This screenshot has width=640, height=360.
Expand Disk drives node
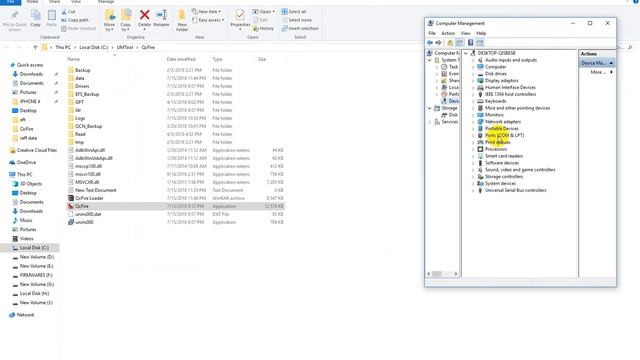click(x=473, y=74)
